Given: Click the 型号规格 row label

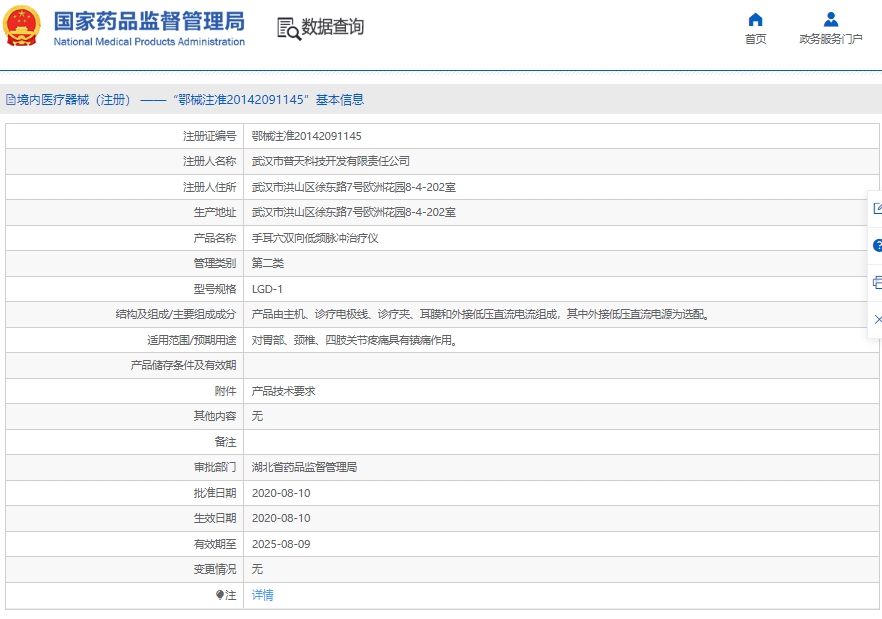Looking at the screenshot, I should coord(215,289).
